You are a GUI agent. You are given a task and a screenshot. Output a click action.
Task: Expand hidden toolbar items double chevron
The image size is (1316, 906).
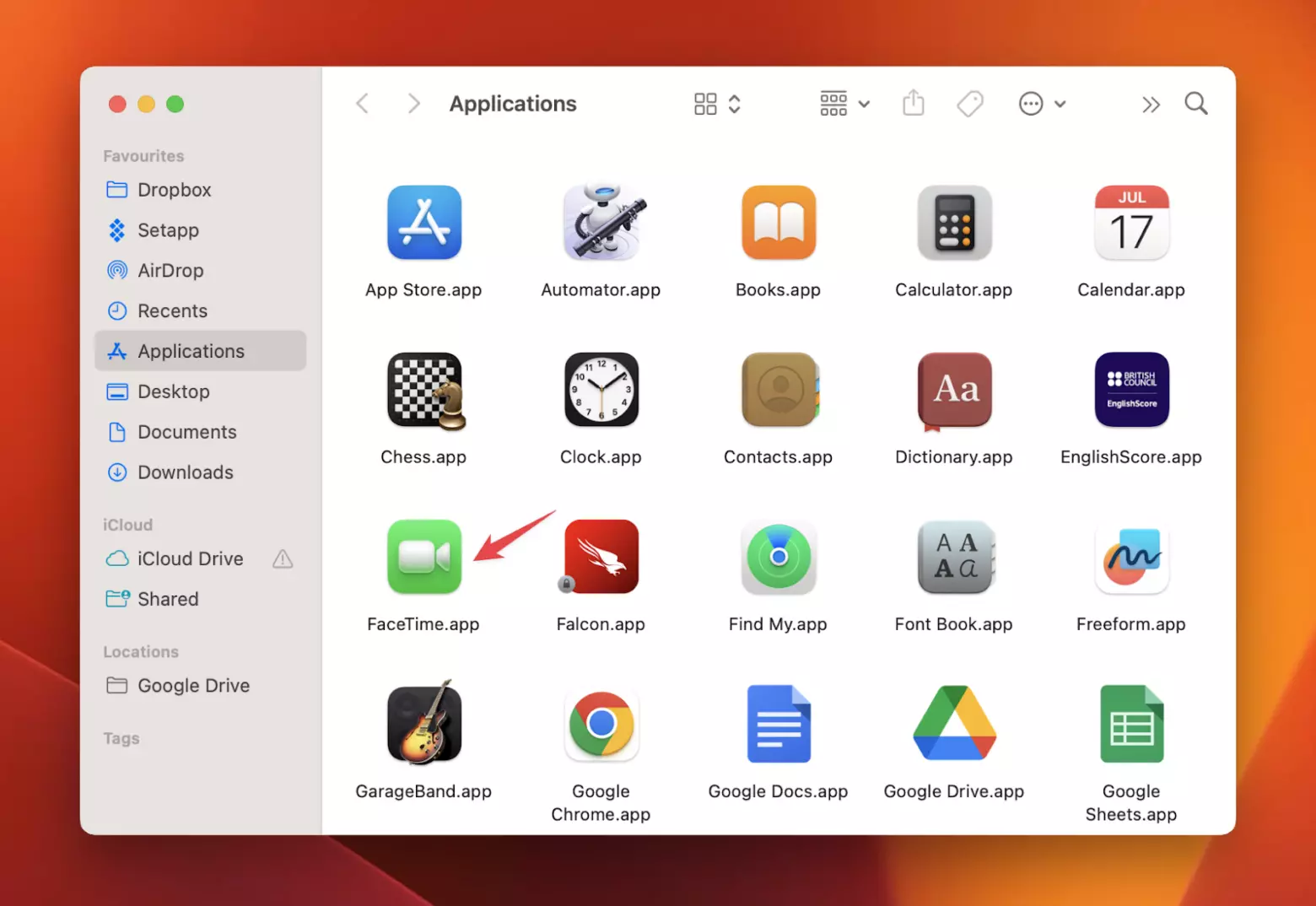point(1151,105)
